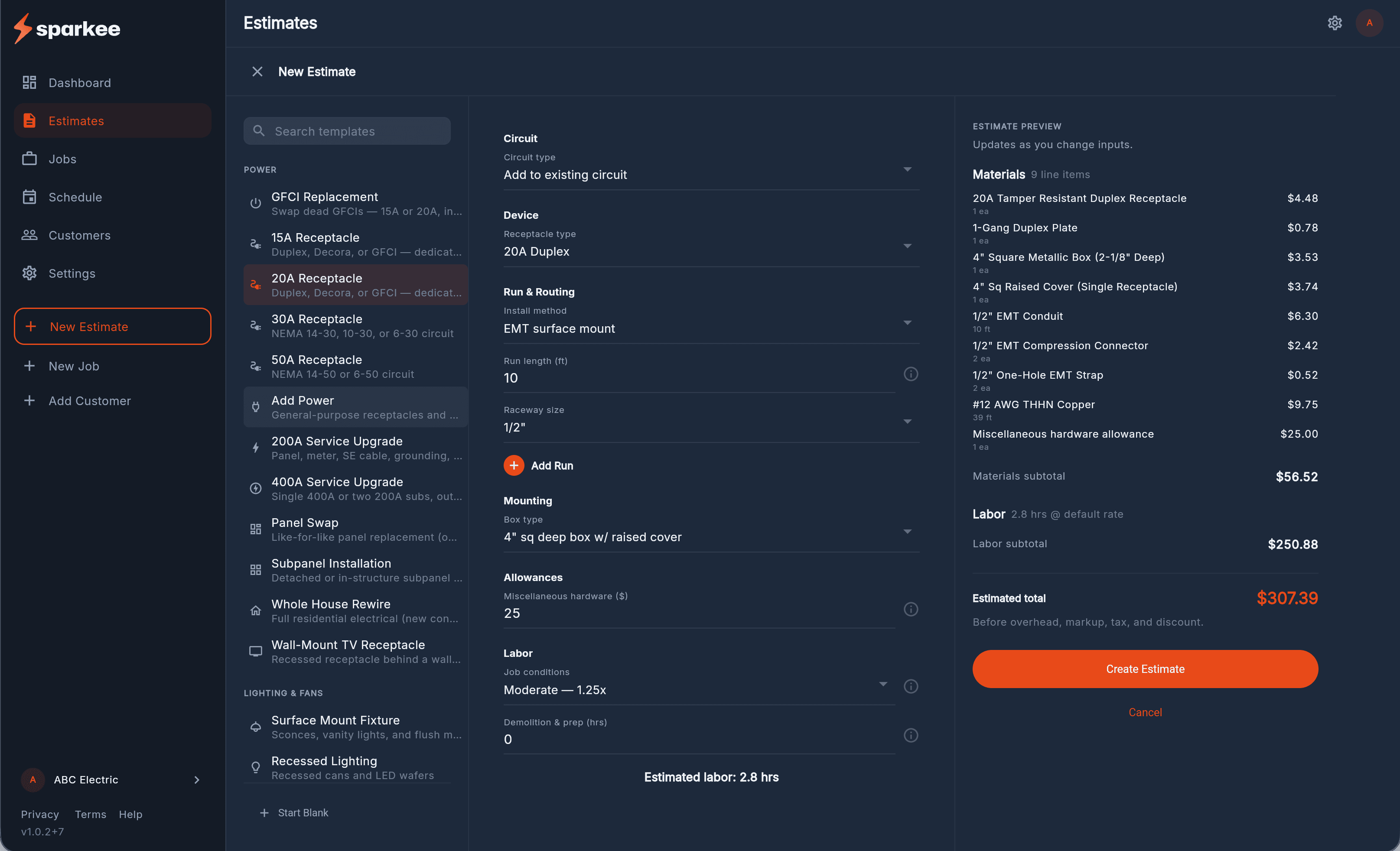This screenshot has width=1400, height=851.
Task: Click the 1/2" EMT Conduit line item
Action: click(1145, 322)
